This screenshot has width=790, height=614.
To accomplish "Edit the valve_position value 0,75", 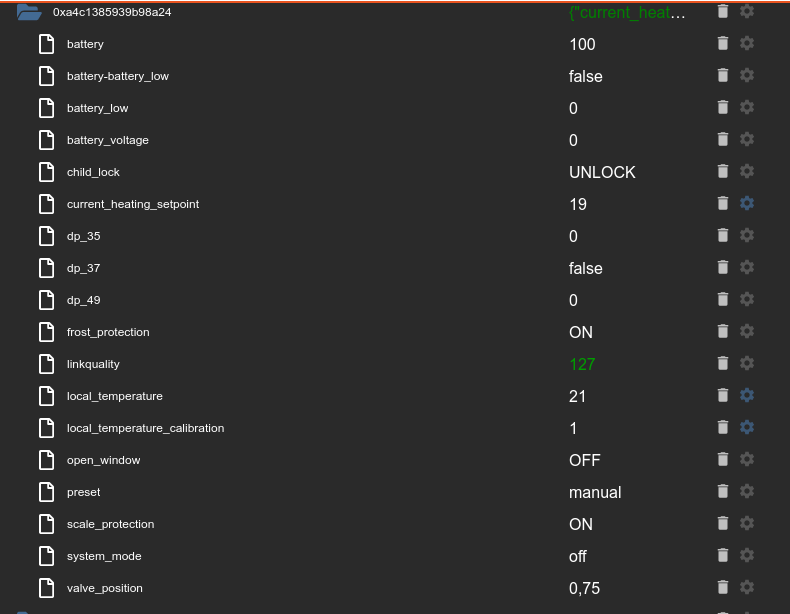I will click(585, 588).
